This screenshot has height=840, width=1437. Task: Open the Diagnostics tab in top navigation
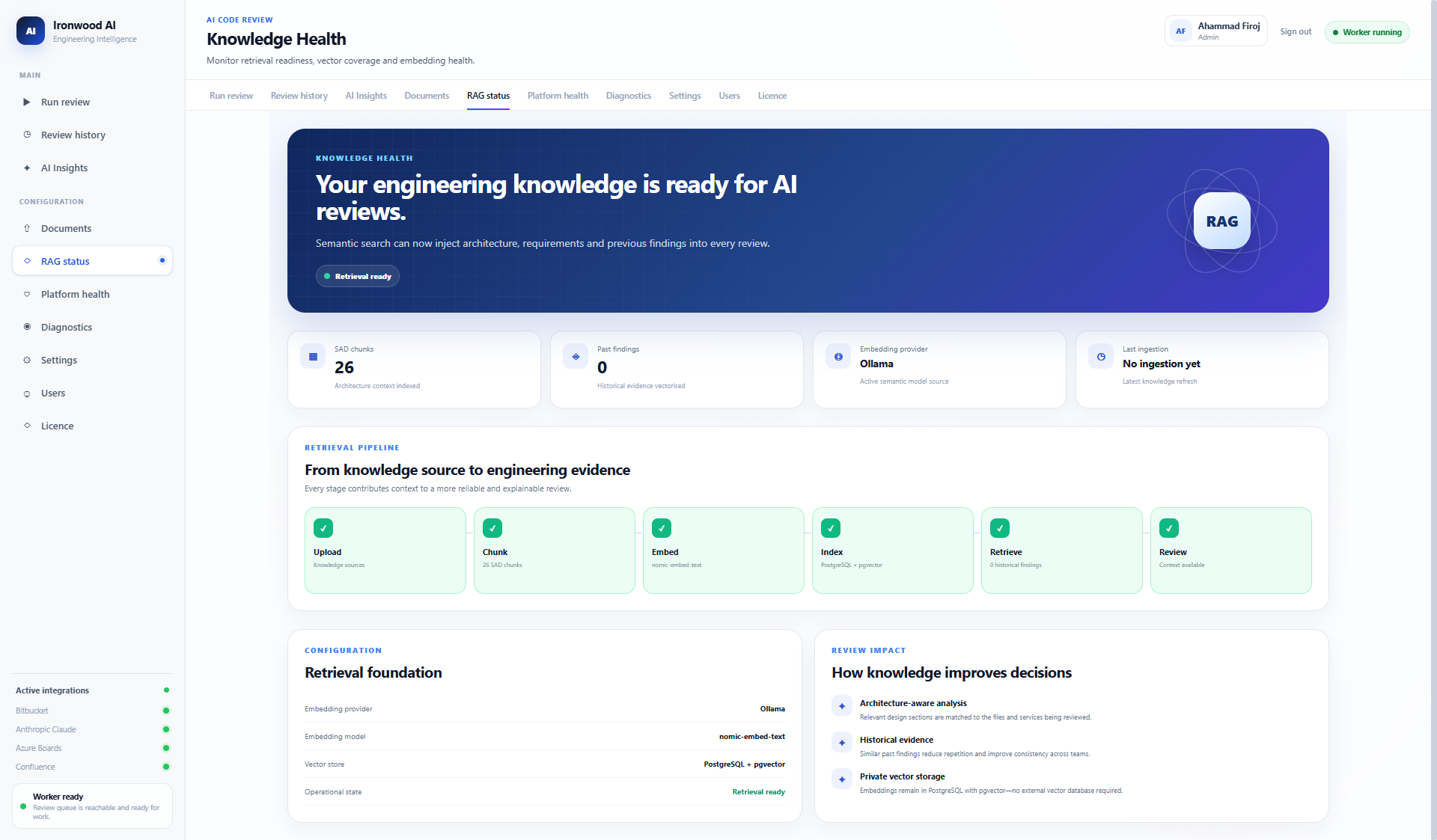(x=629, y=96)
